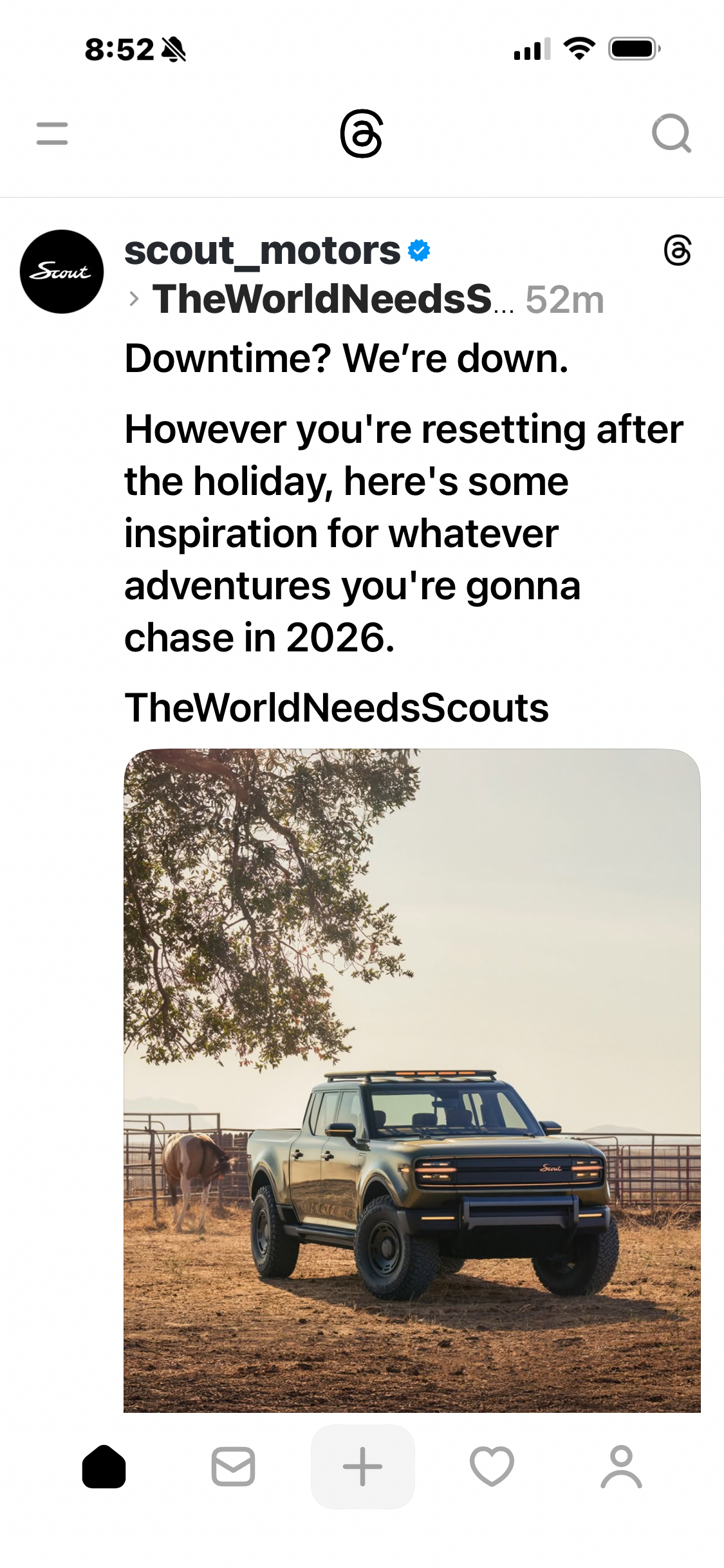Open the scout_motors username link
724x1568 pixels.
[262, 250]
